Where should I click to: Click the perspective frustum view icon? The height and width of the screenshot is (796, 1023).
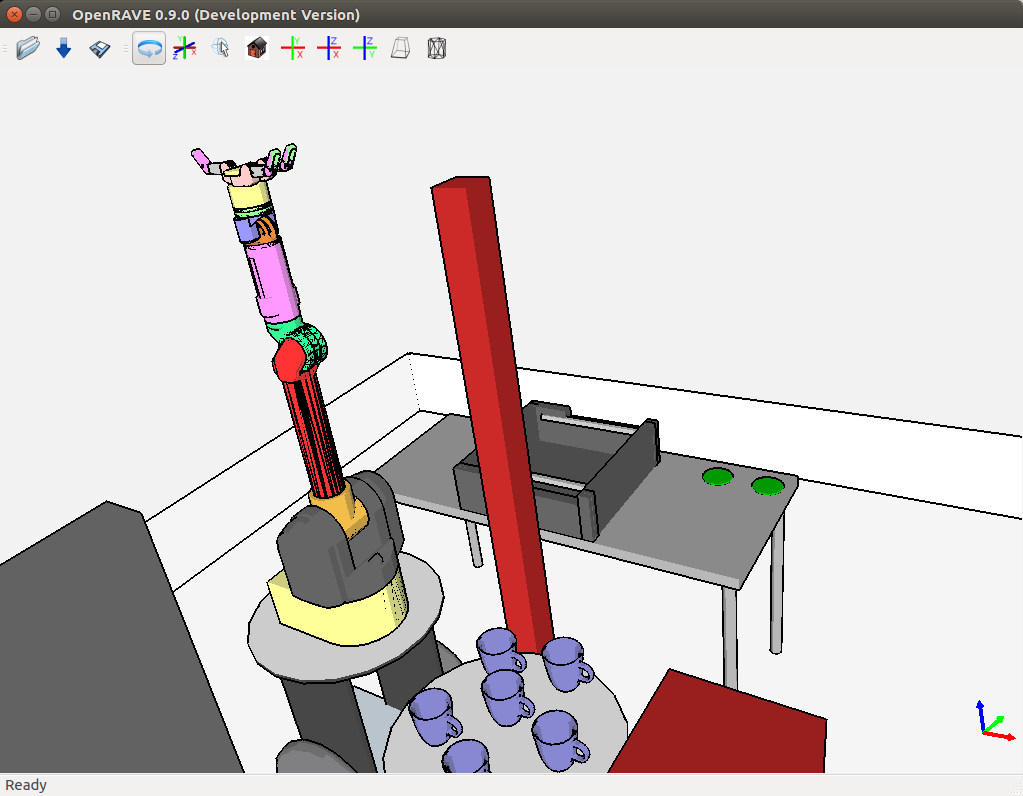point(400,48)
